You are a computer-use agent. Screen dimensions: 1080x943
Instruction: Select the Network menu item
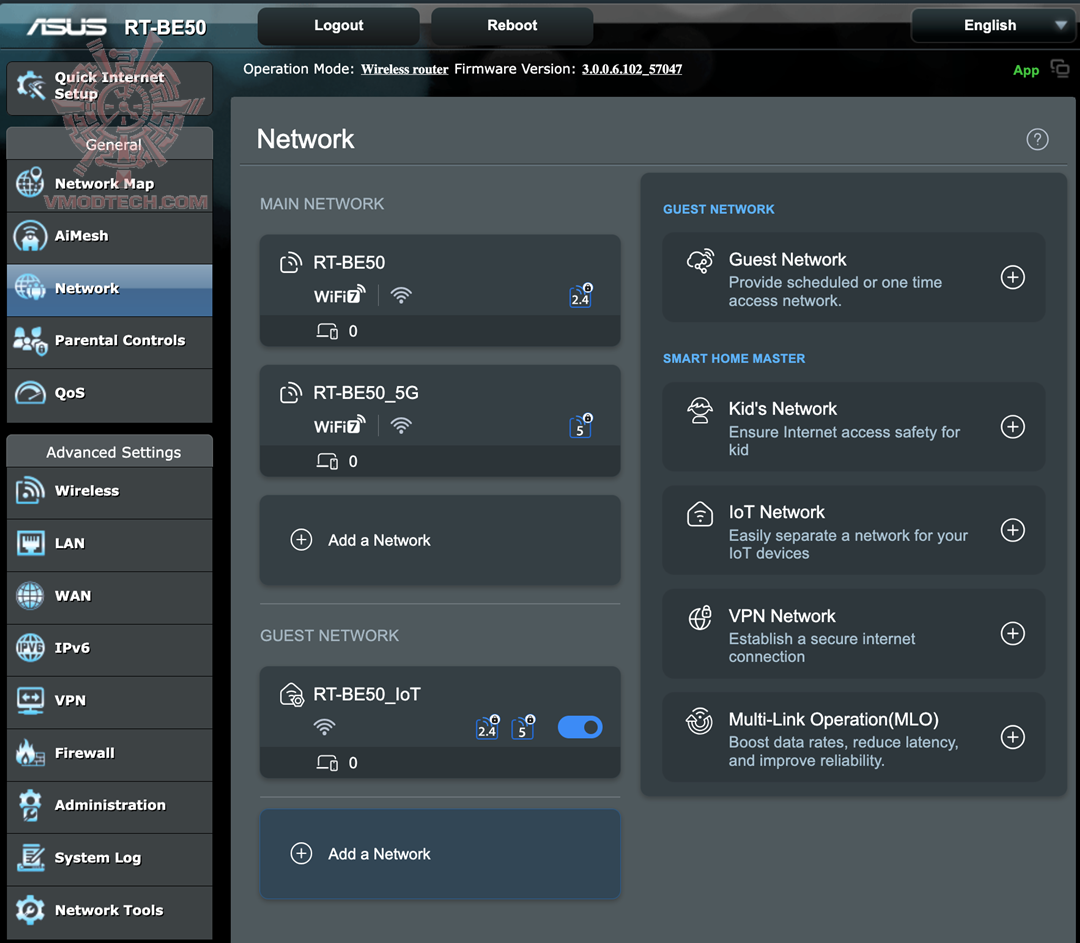(110, 289)
